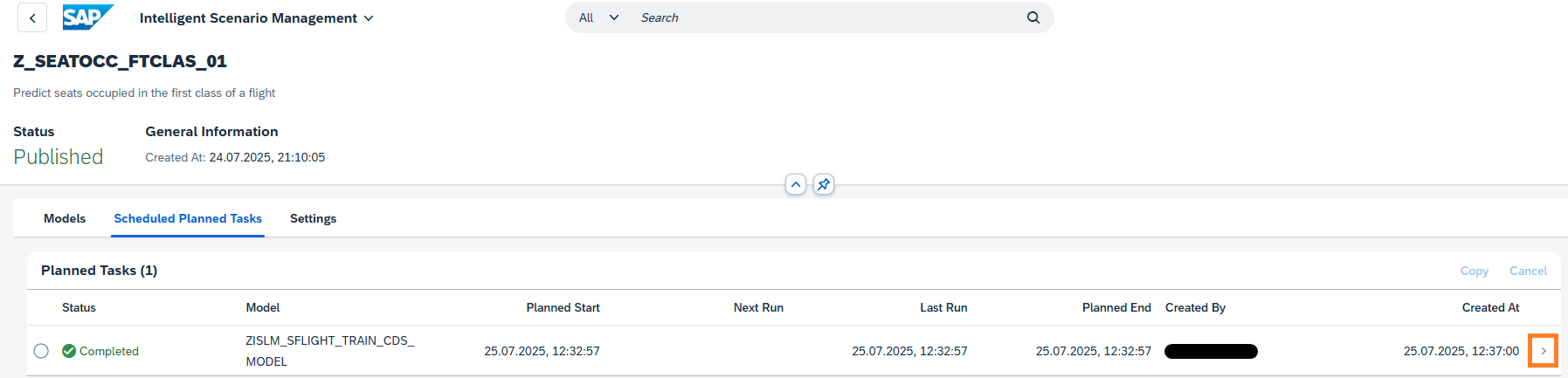This screenshot has height=378, width=1568.
Task: Click the Planned Start column header
Action: pyautogui.click(x=563, y=307)
